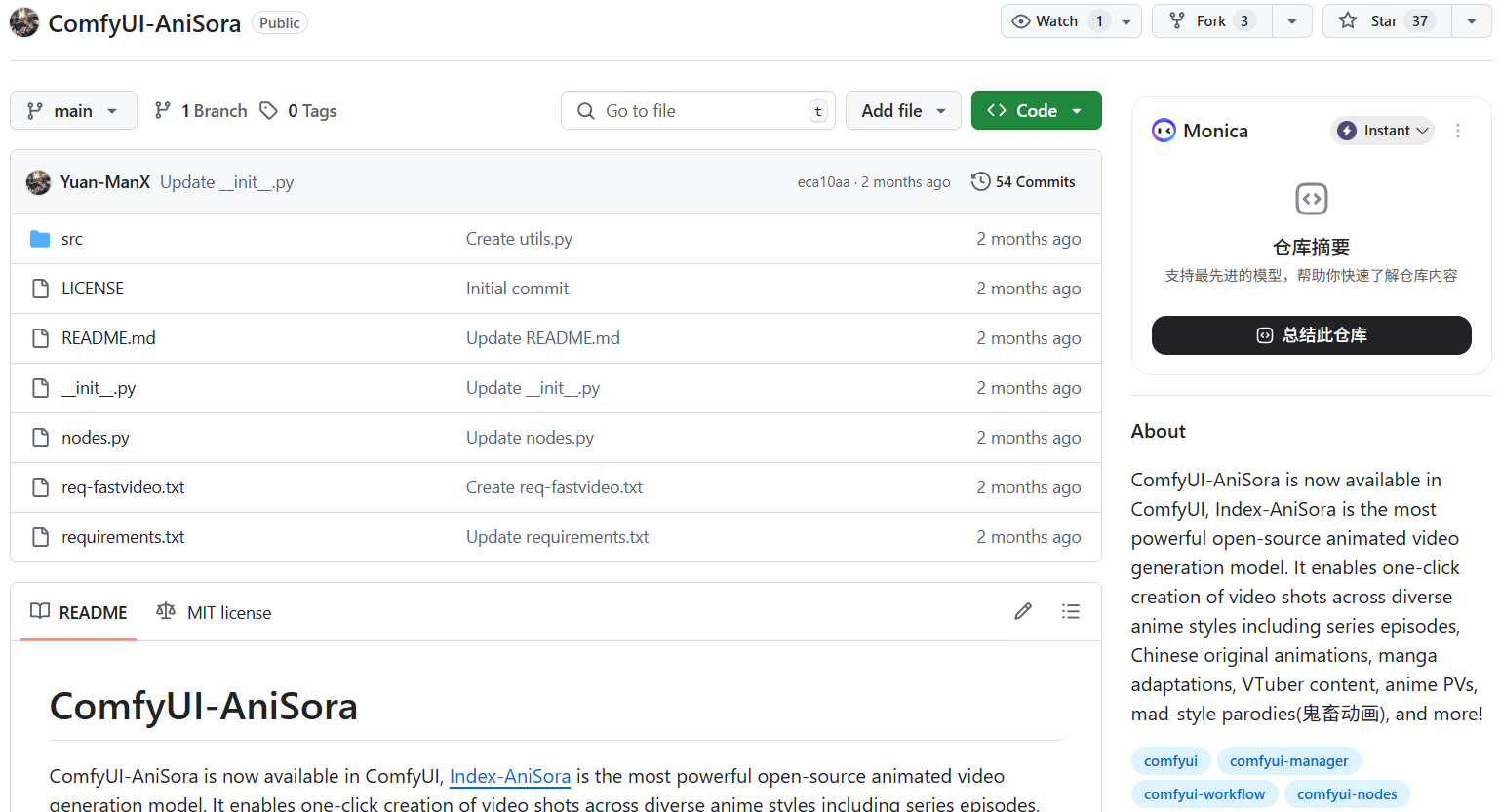The image size is (1500, 812).
Task: Click the Watch eye icon
Action: click(1021, 21)
